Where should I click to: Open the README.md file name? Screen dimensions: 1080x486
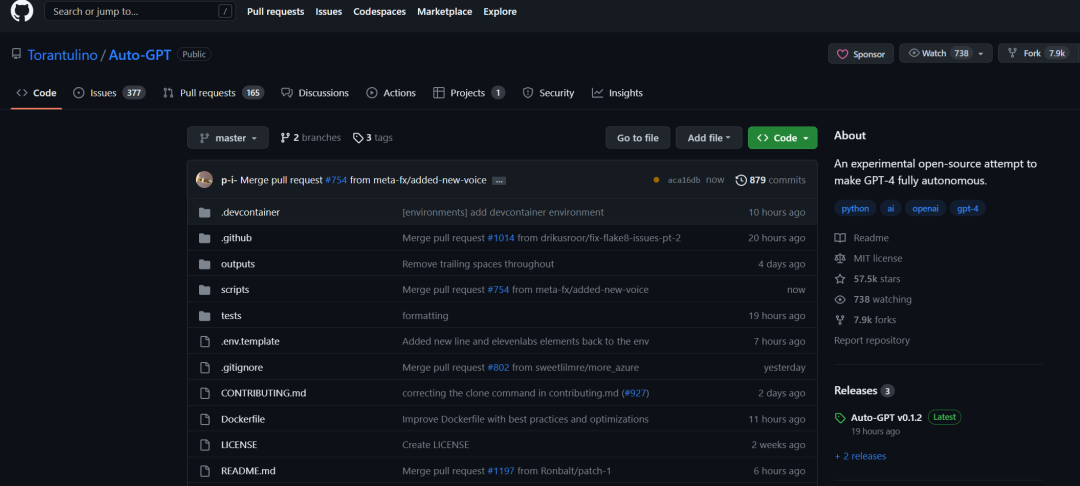tap(249, 471)
